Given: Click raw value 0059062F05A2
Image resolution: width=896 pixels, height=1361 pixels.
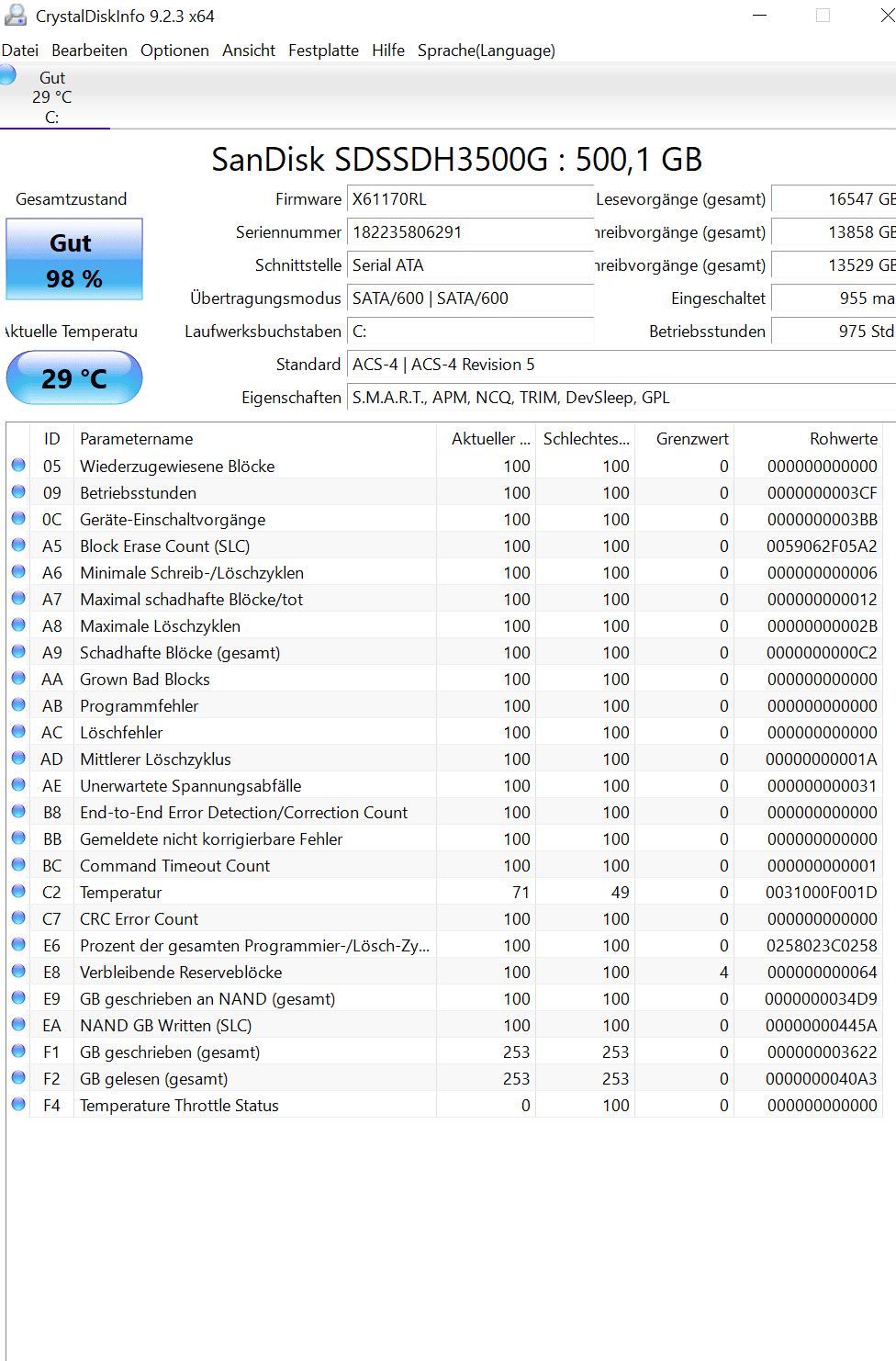Looking at the screenshot, I should tap(822, 546).
